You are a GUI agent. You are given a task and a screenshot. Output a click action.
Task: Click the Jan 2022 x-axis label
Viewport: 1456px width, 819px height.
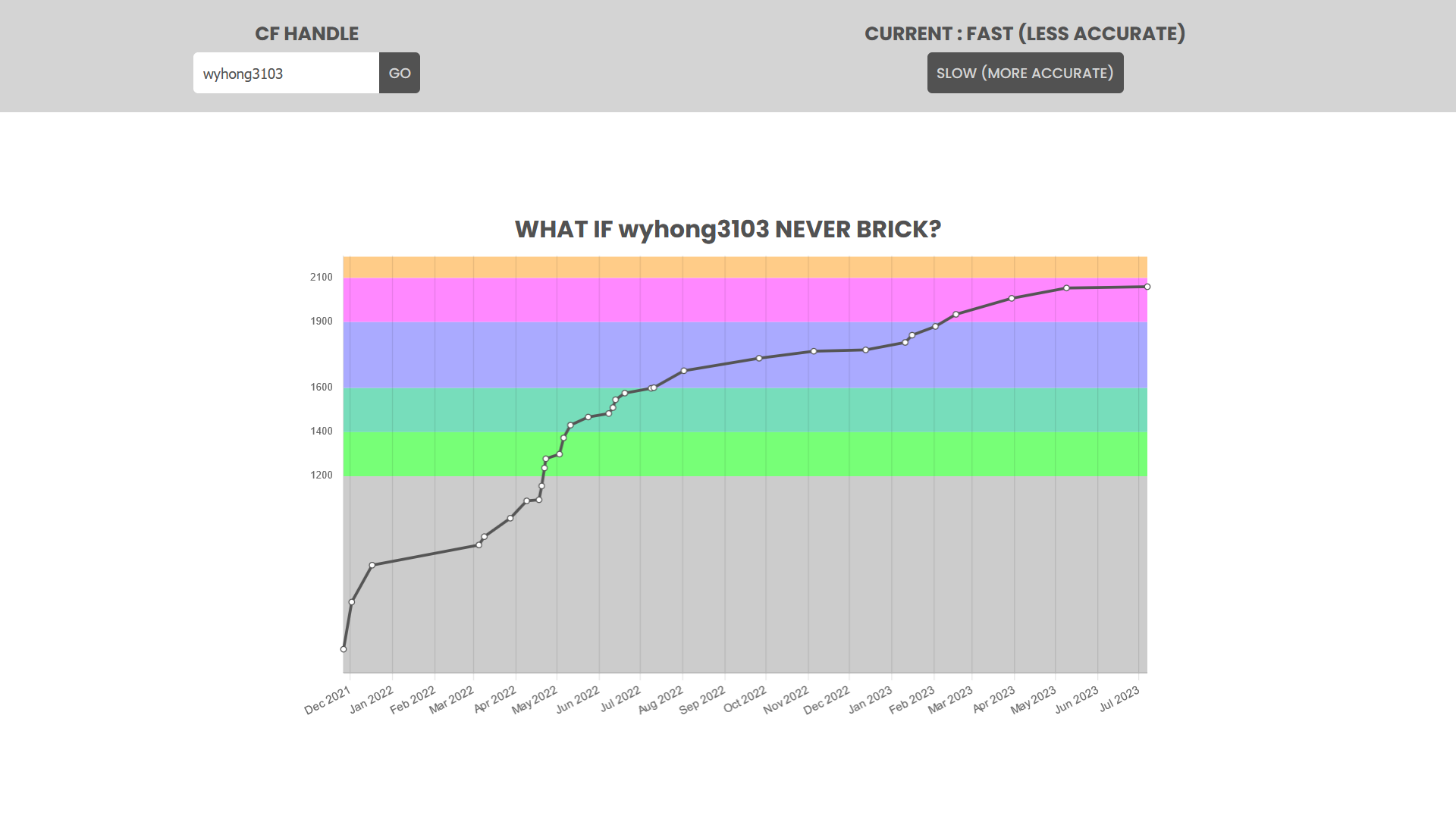371,700
